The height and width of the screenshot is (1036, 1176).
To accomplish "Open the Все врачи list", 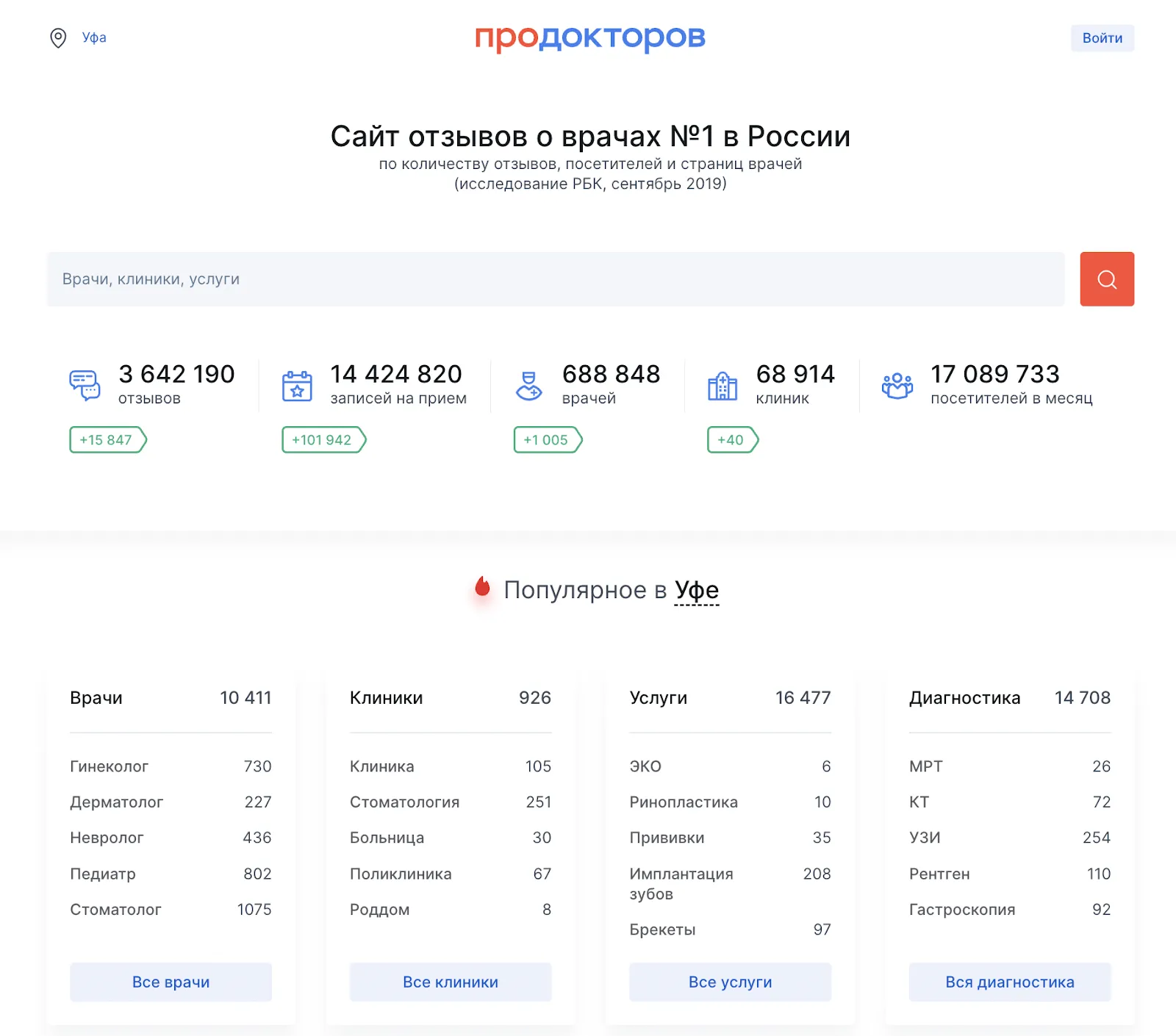I will tap(171, 982).
